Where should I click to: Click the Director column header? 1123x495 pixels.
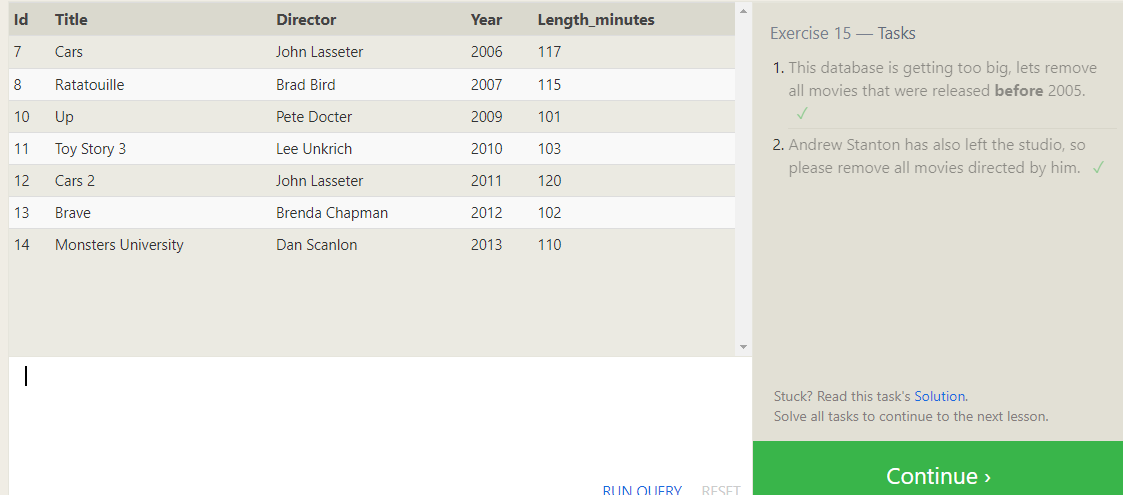(306, 20)
